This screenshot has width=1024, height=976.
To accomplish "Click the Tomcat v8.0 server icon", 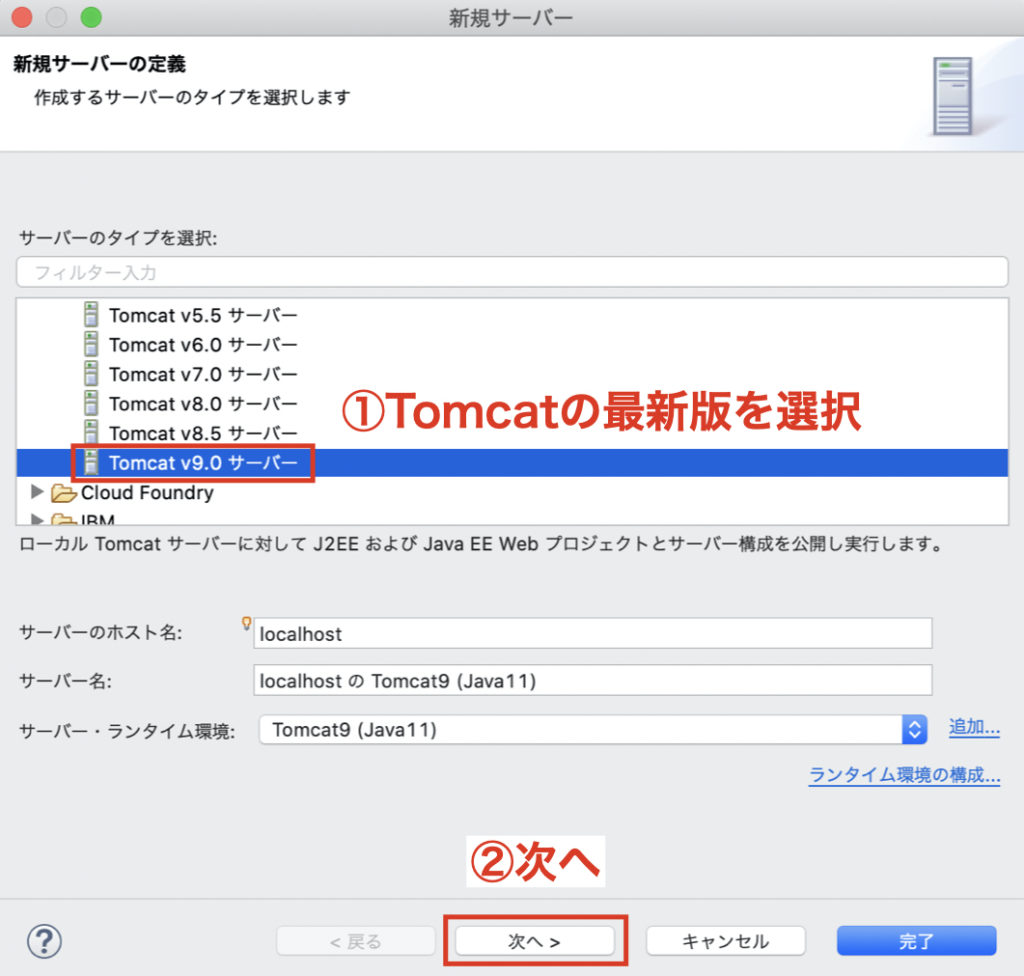I will pyautogui.click(x=91, y=402).
